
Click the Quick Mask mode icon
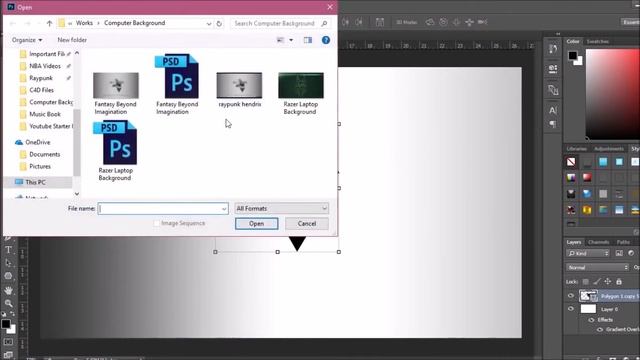(8, 342)
